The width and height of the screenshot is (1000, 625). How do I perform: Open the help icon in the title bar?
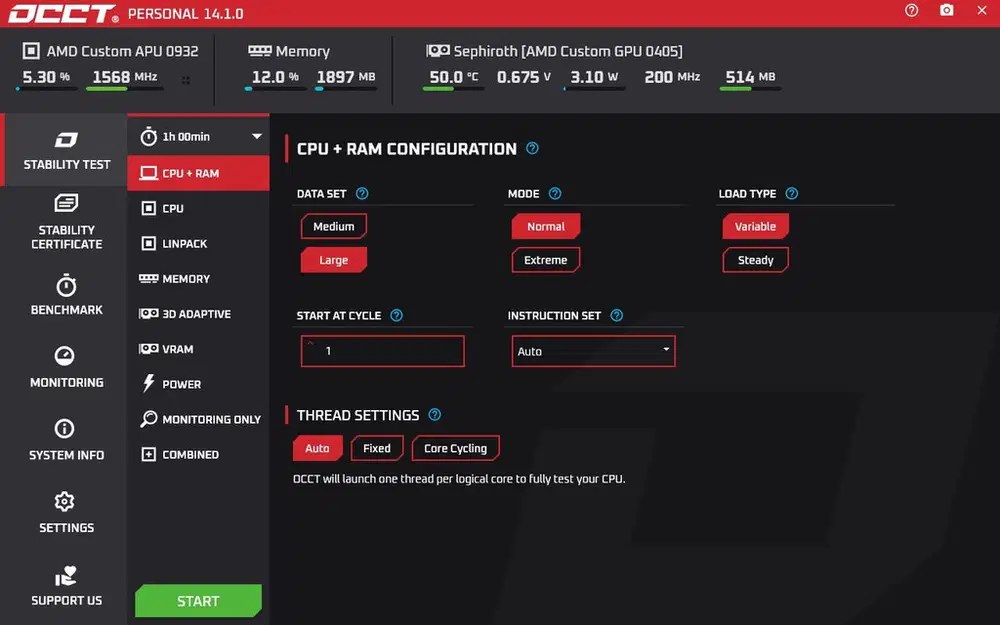coord(911,10)
